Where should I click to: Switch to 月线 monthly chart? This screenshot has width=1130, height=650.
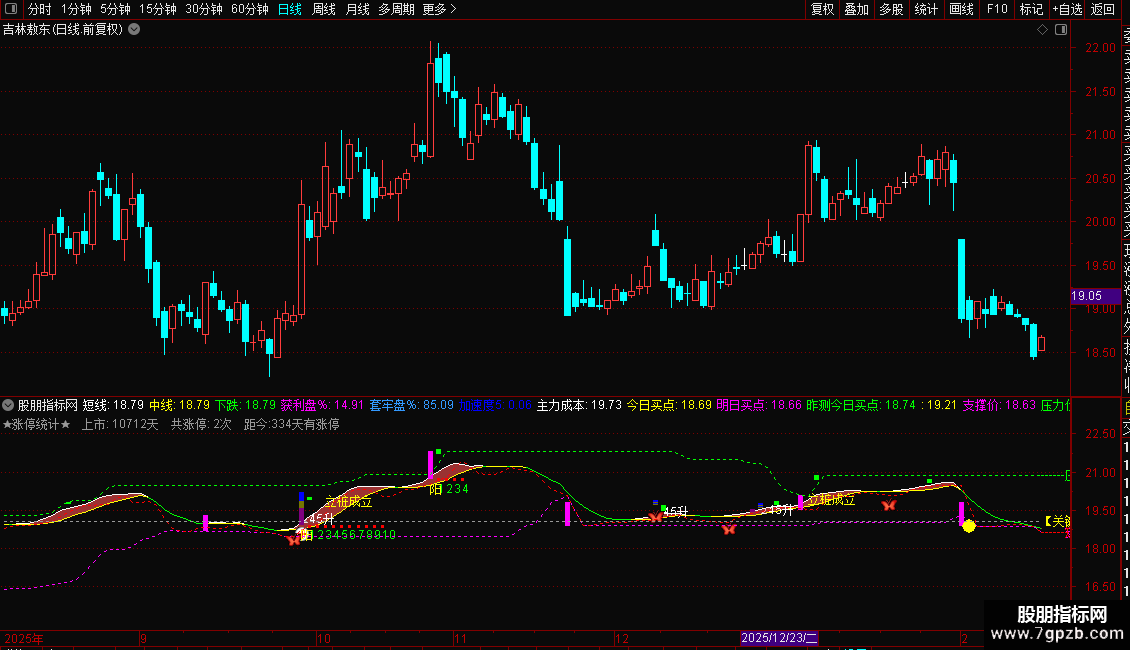coord(357,9)
